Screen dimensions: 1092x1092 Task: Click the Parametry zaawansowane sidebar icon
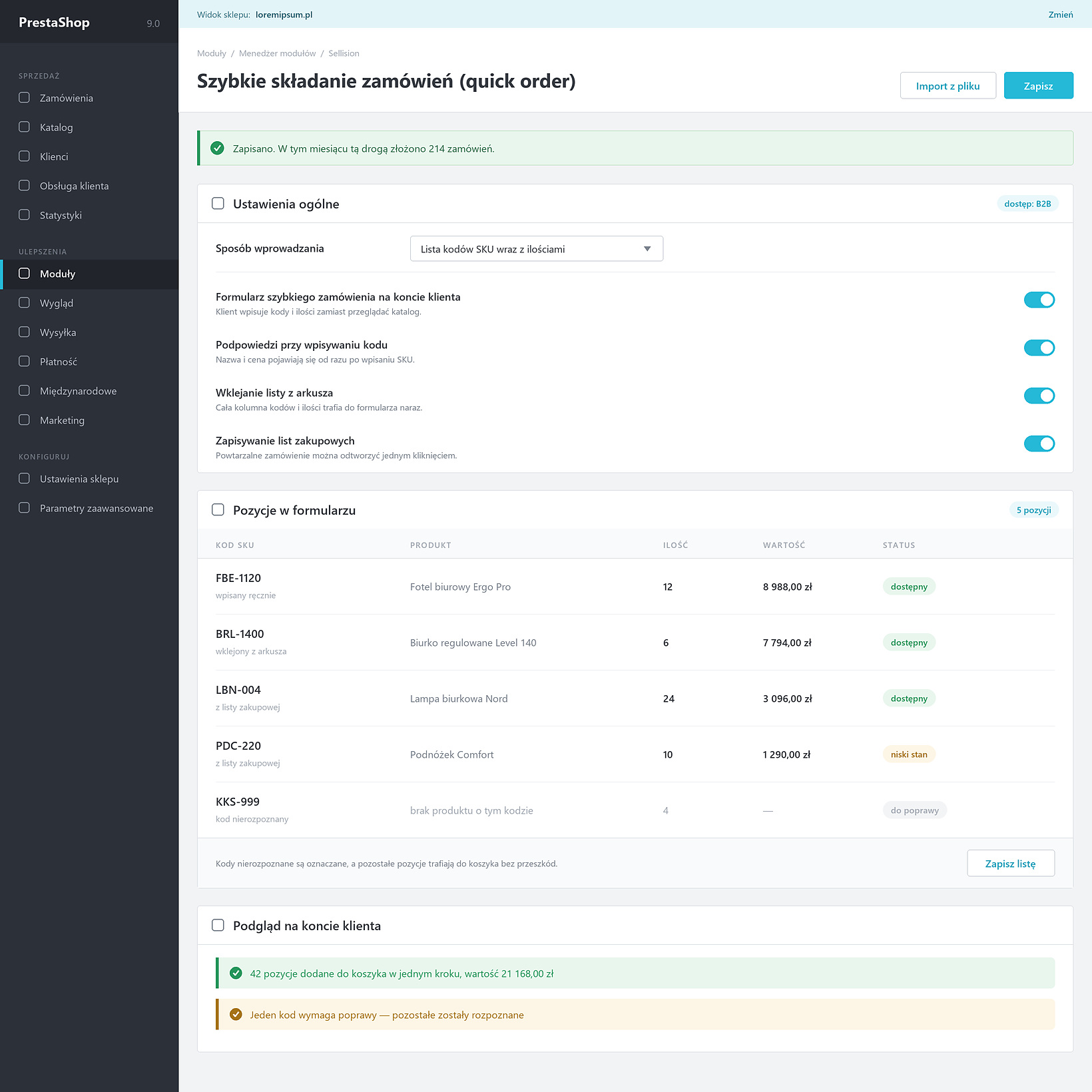point(24,508)
